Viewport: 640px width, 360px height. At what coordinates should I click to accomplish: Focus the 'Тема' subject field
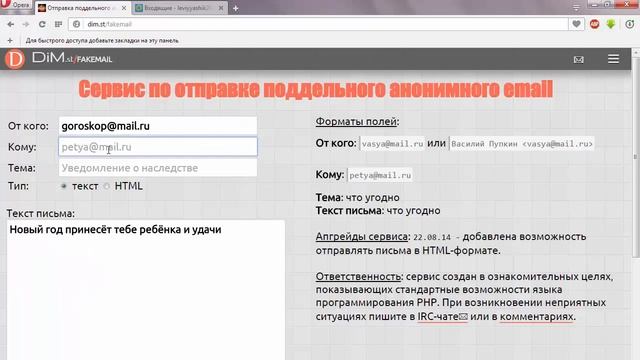point(158,168)
